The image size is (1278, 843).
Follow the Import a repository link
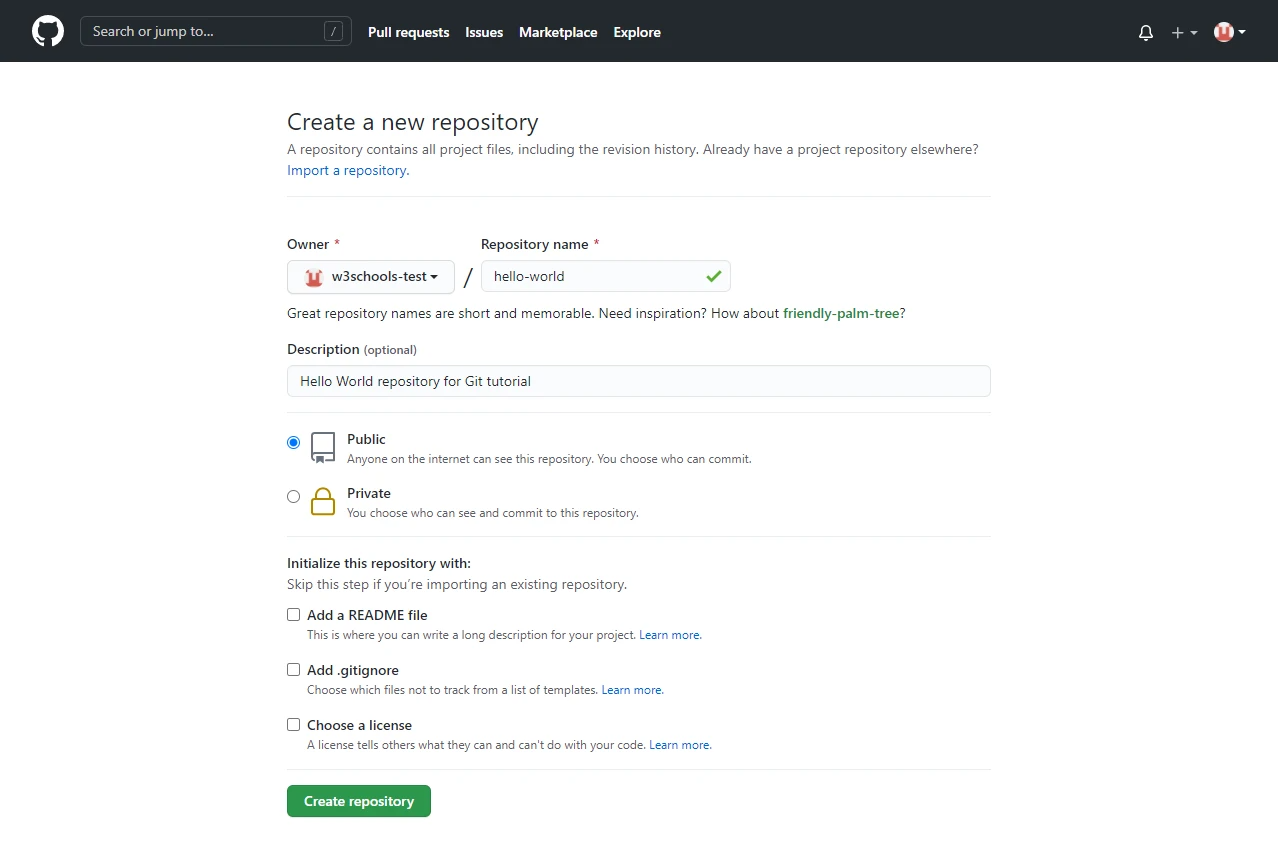coord(347,170)
